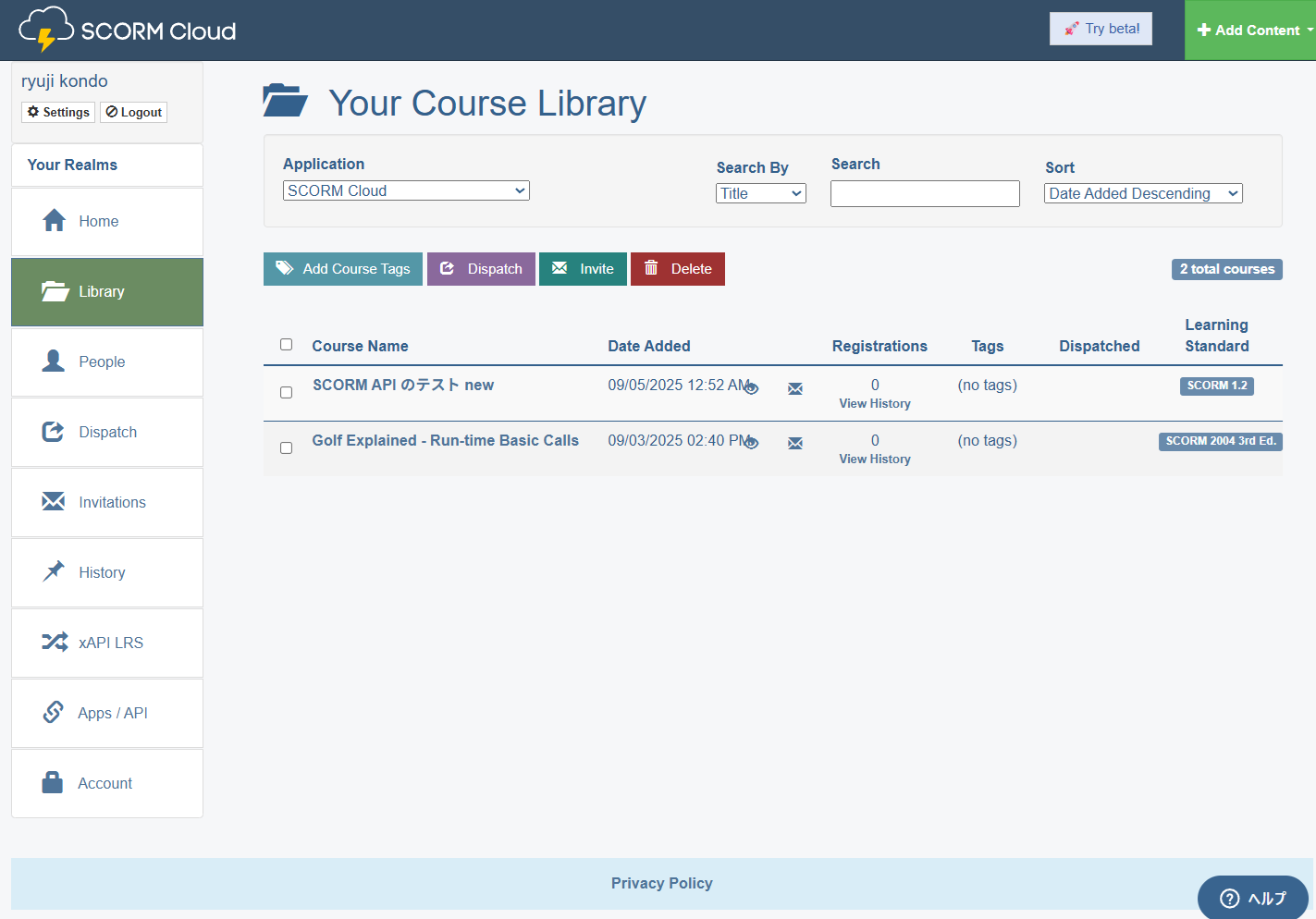Go to Dispatch in the sidebar
The image size is (1316, 919).
pos(107,432)
